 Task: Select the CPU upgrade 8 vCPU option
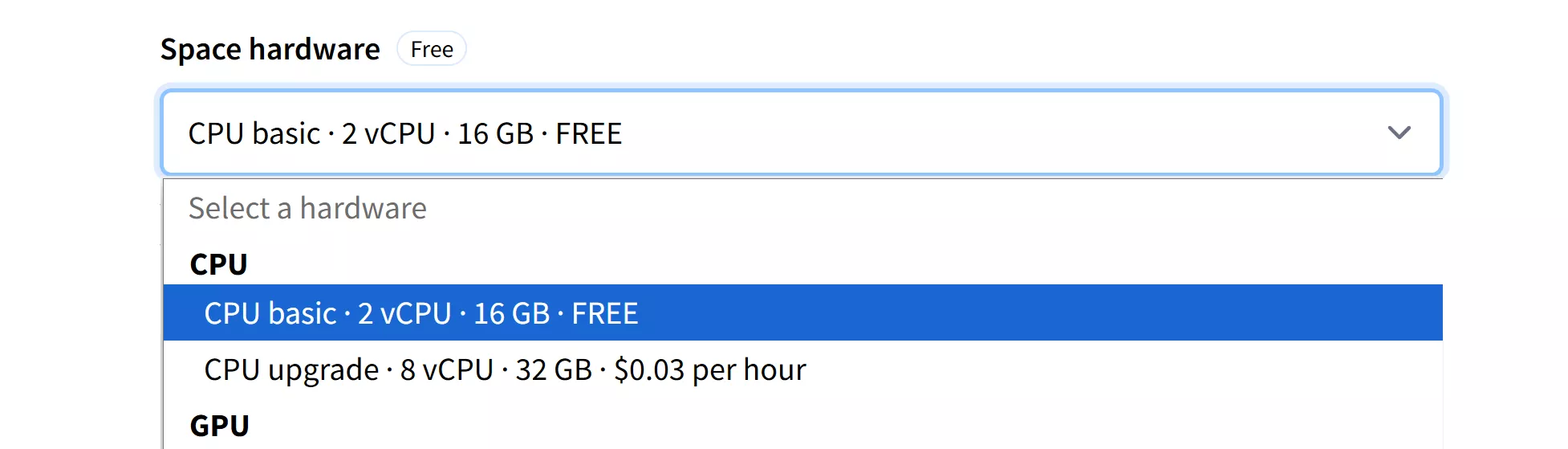[505, 370]
